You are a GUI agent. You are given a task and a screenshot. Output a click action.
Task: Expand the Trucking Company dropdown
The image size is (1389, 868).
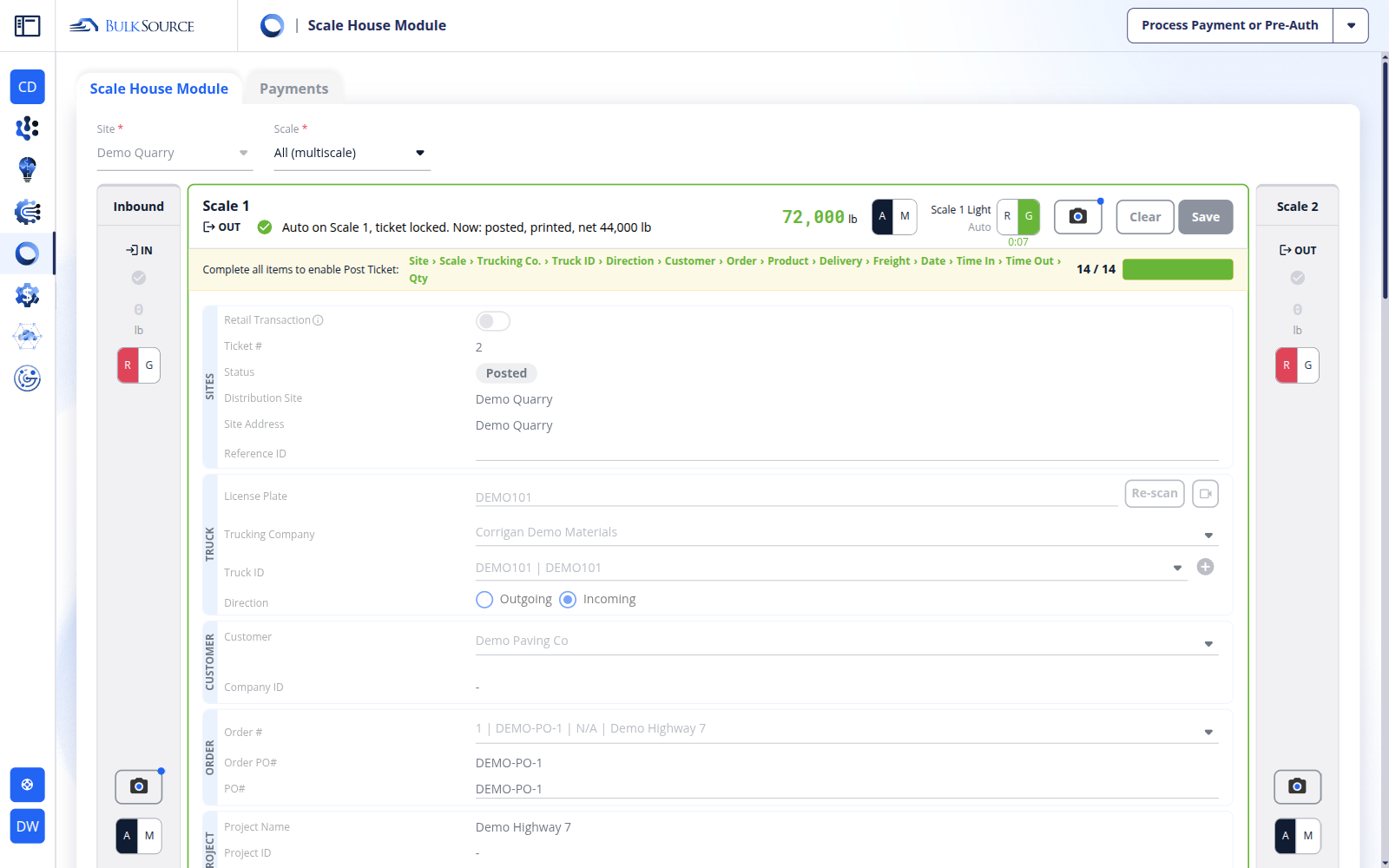point(1208,536)
